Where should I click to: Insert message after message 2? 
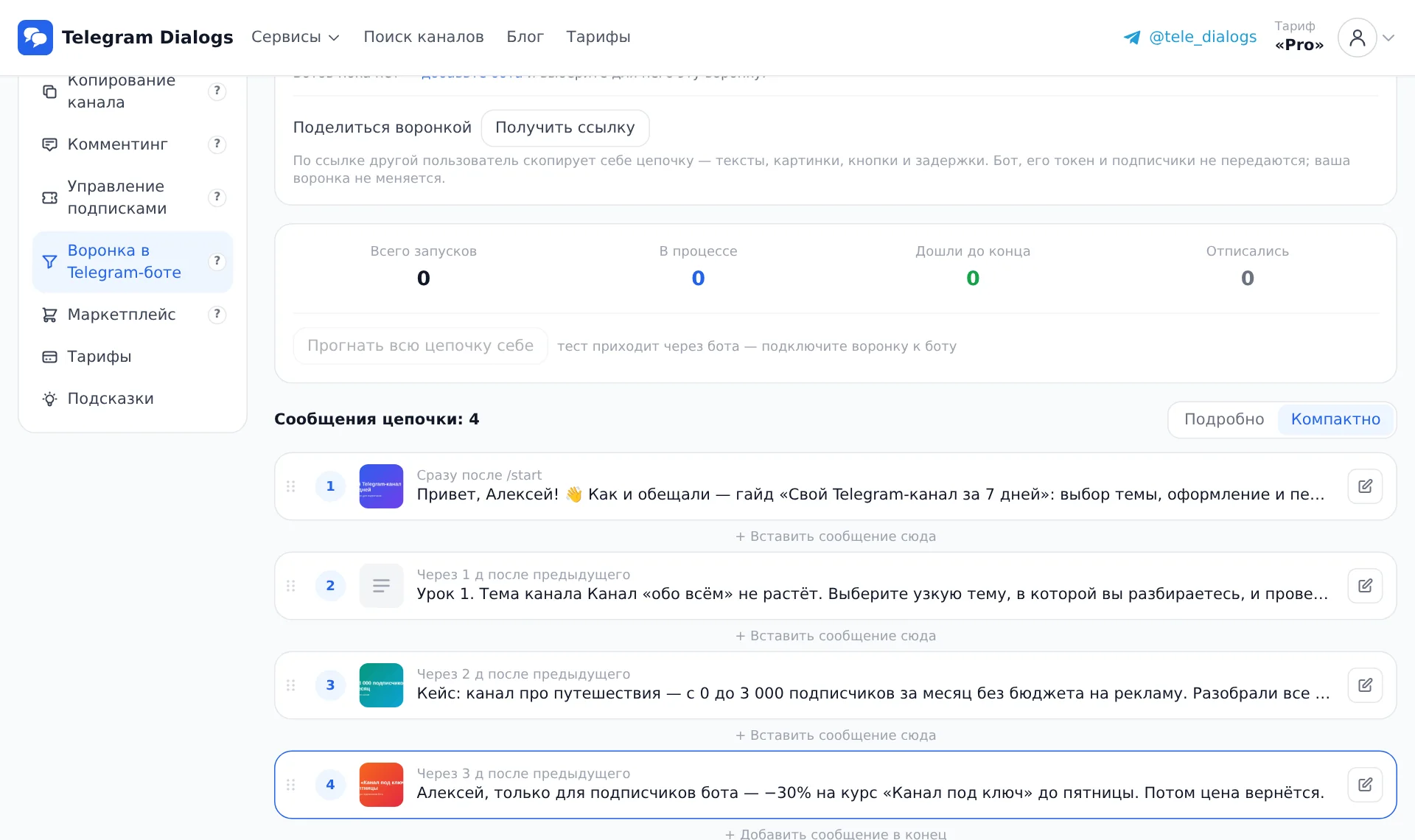click(x=836, y=636)
